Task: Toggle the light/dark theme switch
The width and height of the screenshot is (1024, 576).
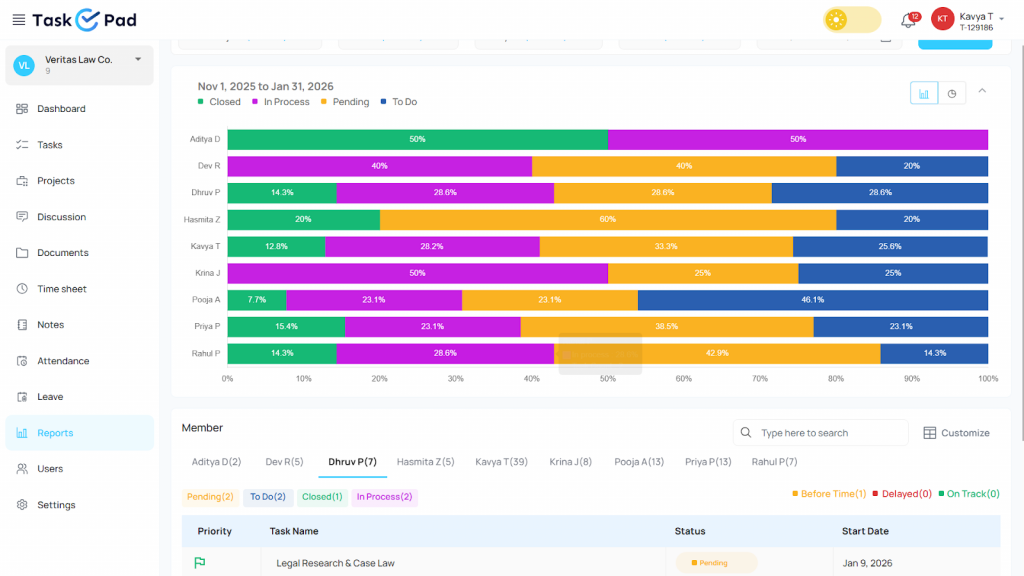Action: 852,20
